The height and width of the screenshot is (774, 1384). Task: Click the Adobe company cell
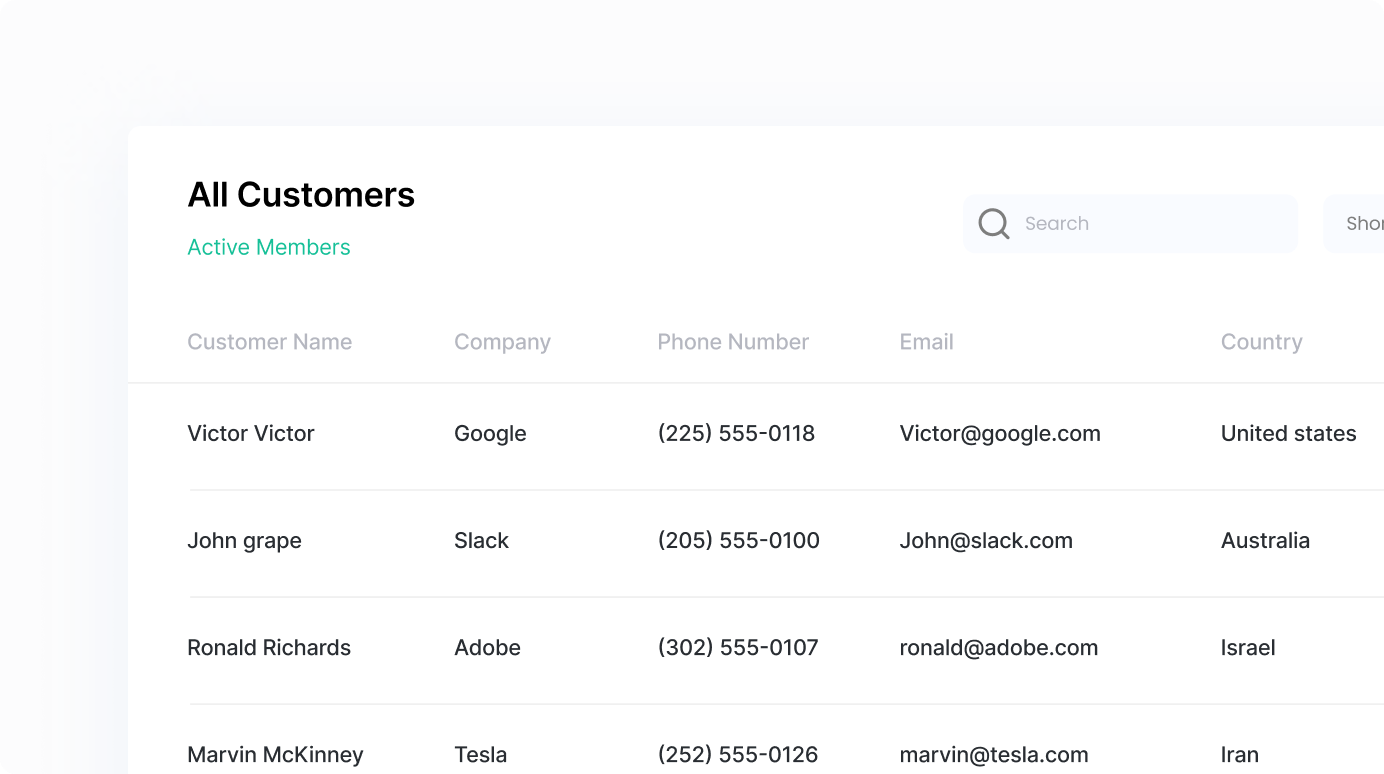487,647
